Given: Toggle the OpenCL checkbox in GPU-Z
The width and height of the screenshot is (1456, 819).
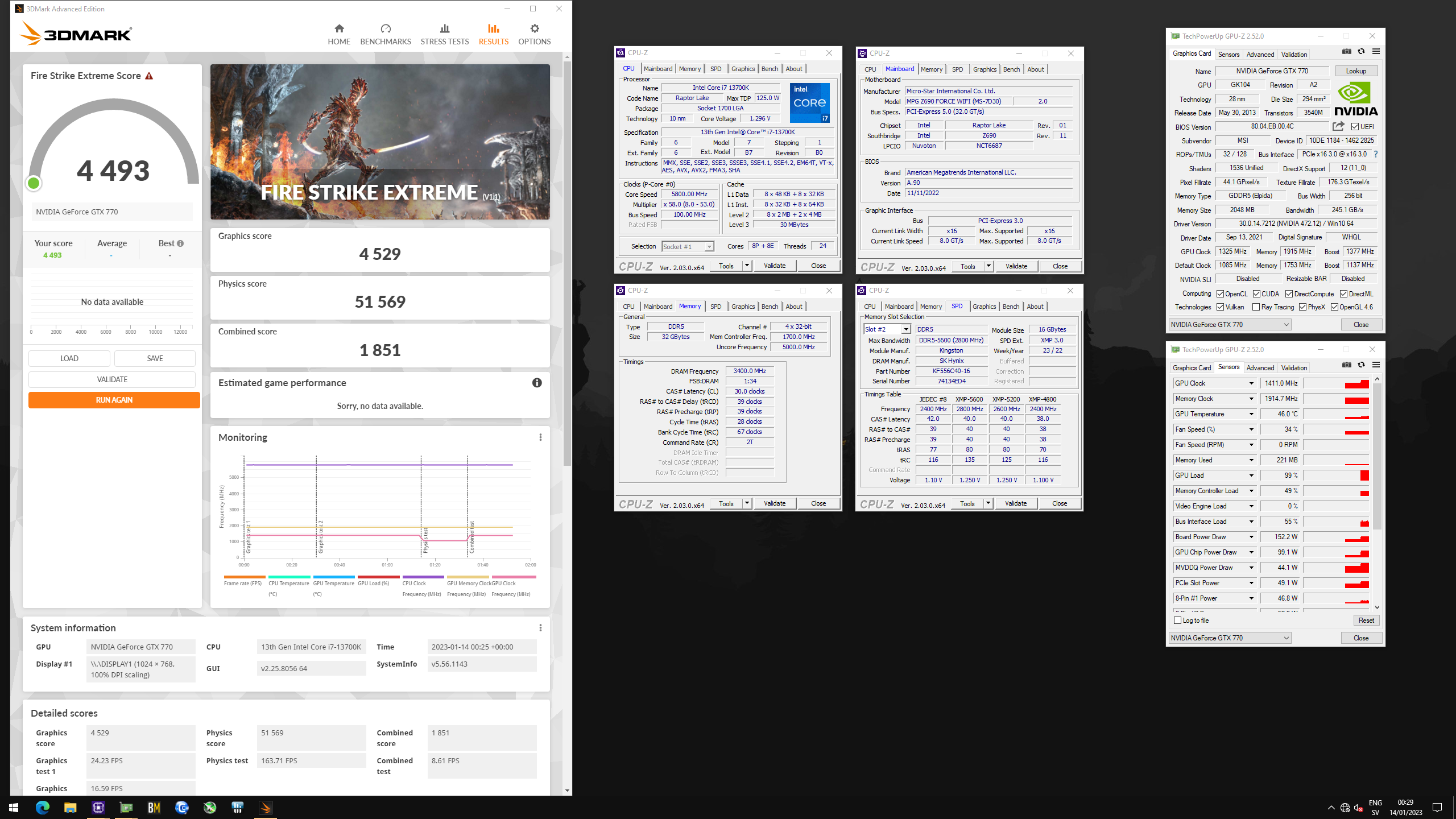Looking at the screenshot, I should pyautogui.click(x=1220, y=294).
